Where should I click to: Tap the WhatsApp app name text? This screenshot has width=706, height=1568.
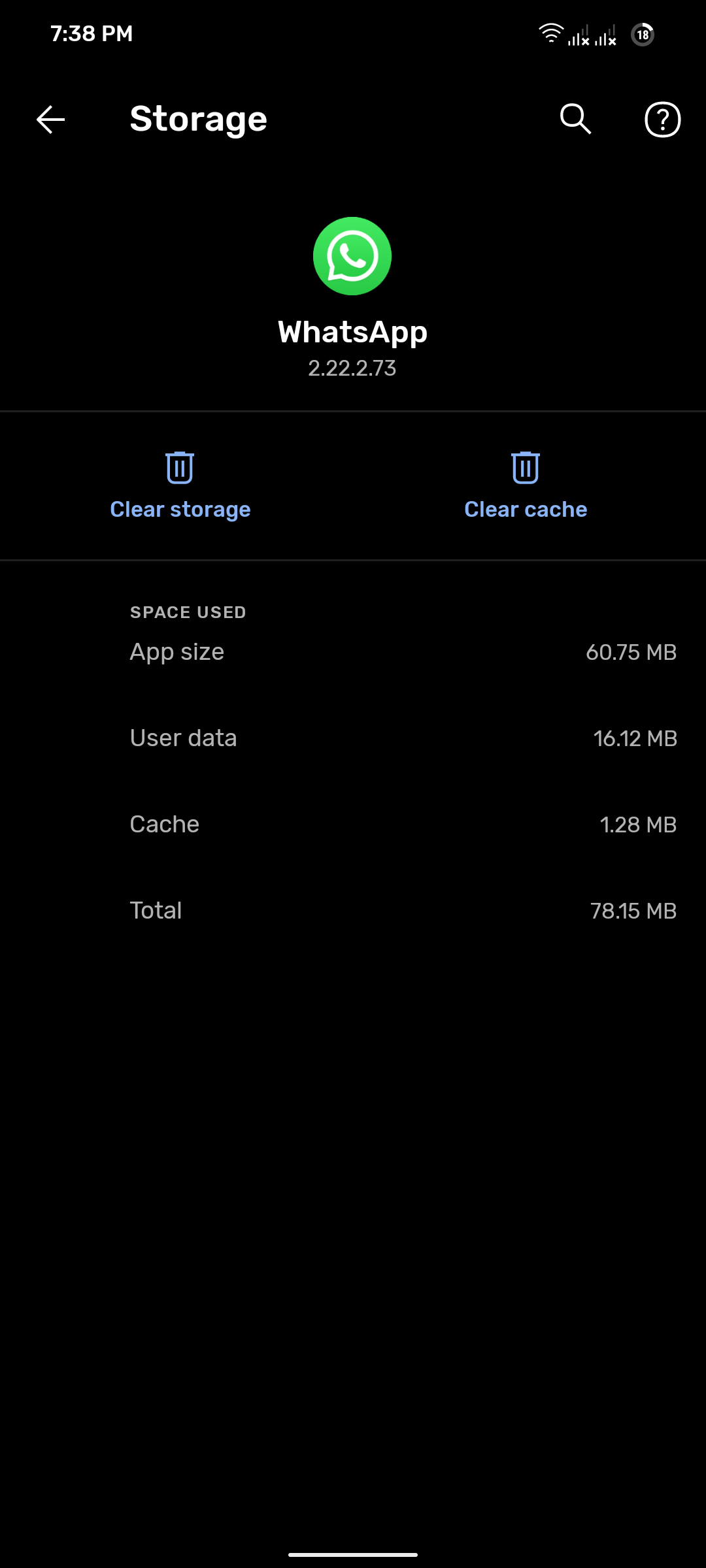pyautogui.click(x=352, y=332)
